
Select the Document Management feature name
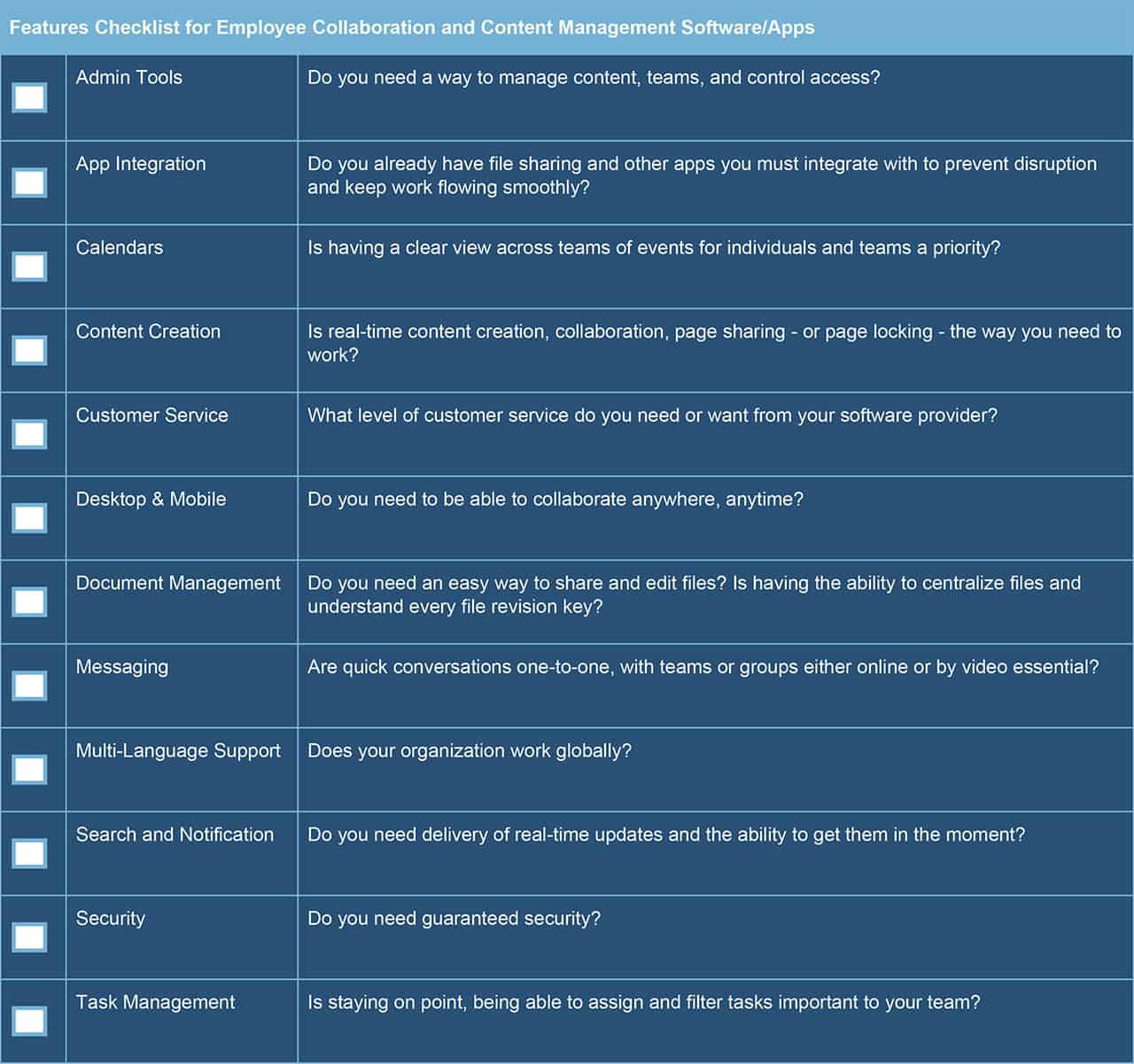[x=178, y=584]
